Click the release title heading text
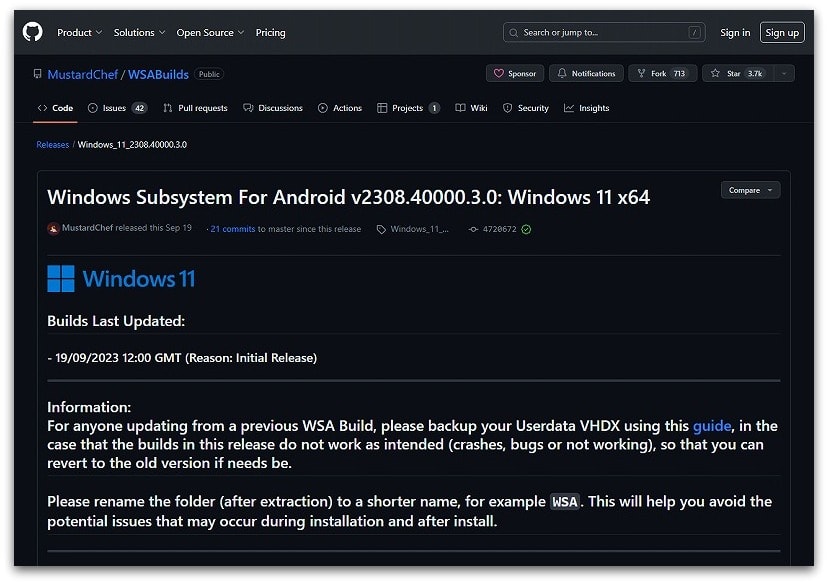 point(349,197)
